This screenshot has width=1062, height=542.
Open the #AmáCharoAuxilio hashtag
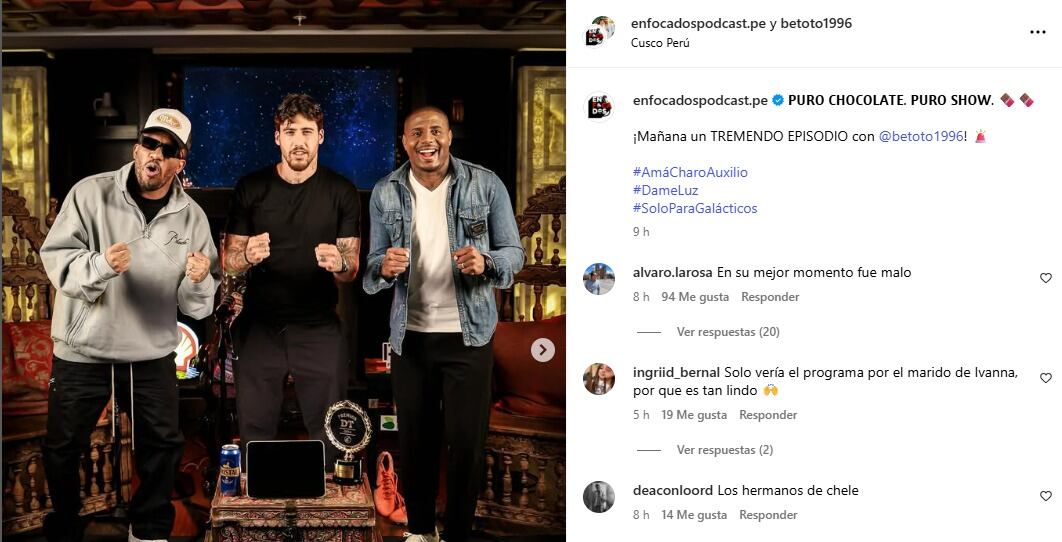pyautogui.click(x=690, y=172)
